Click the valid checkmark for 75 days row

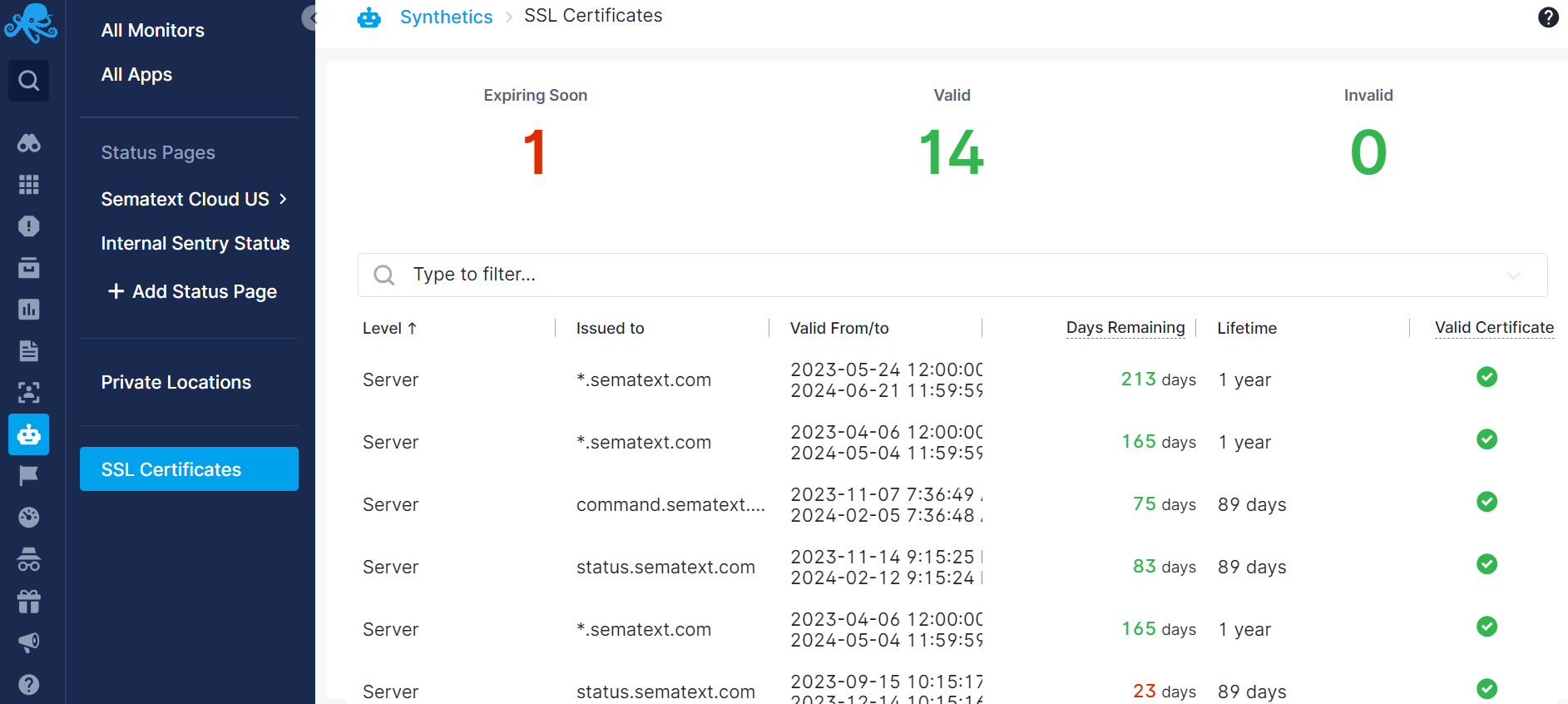pyautogui.click(x=1486, y=502)
